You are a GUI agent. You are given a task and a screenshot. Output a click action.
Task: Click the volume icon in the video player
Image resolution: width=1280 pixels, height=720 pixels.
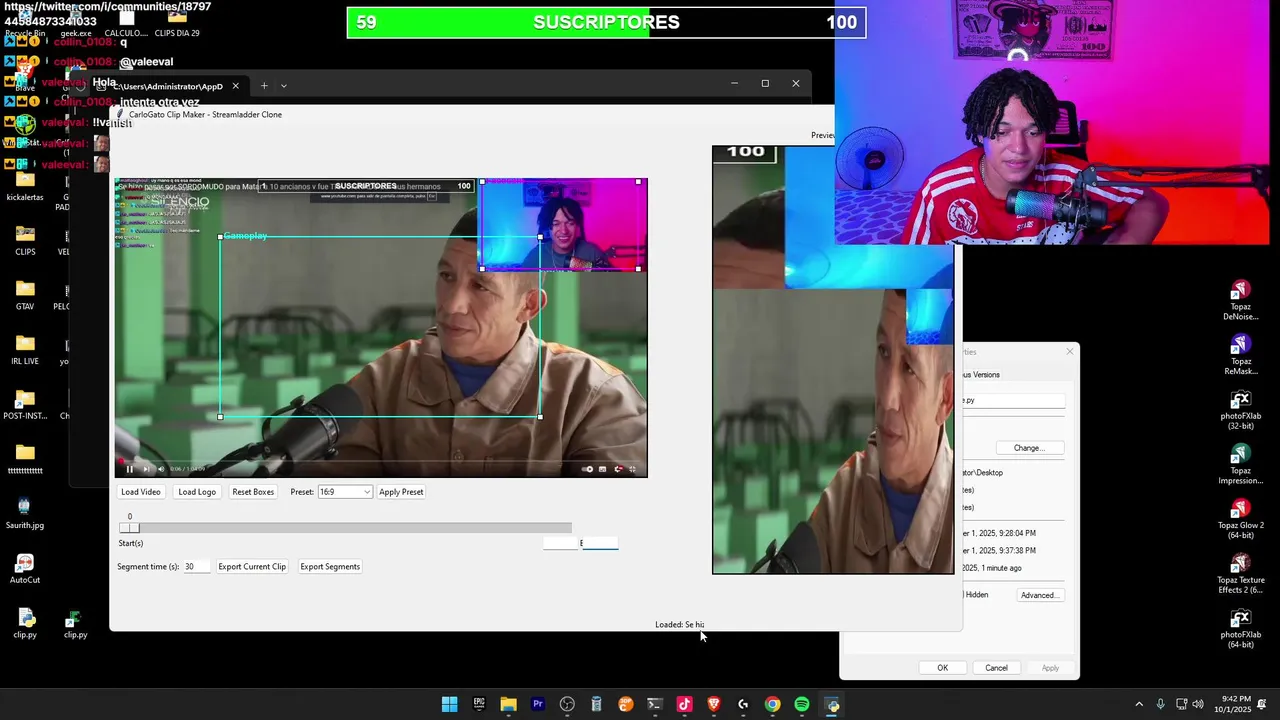[161, 469]
